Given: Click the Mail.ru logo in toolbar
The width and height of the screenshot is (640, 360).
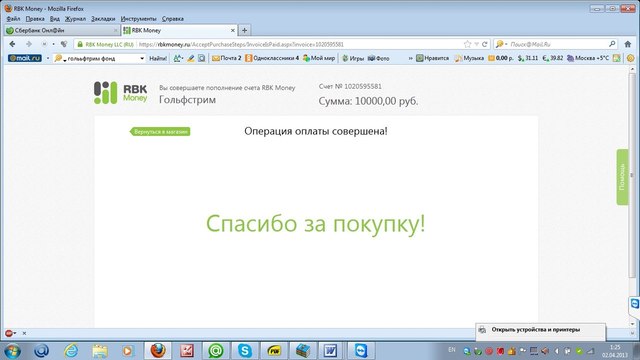Looking at the screenshot, I should pyautogui.click(x=25, y=58).
